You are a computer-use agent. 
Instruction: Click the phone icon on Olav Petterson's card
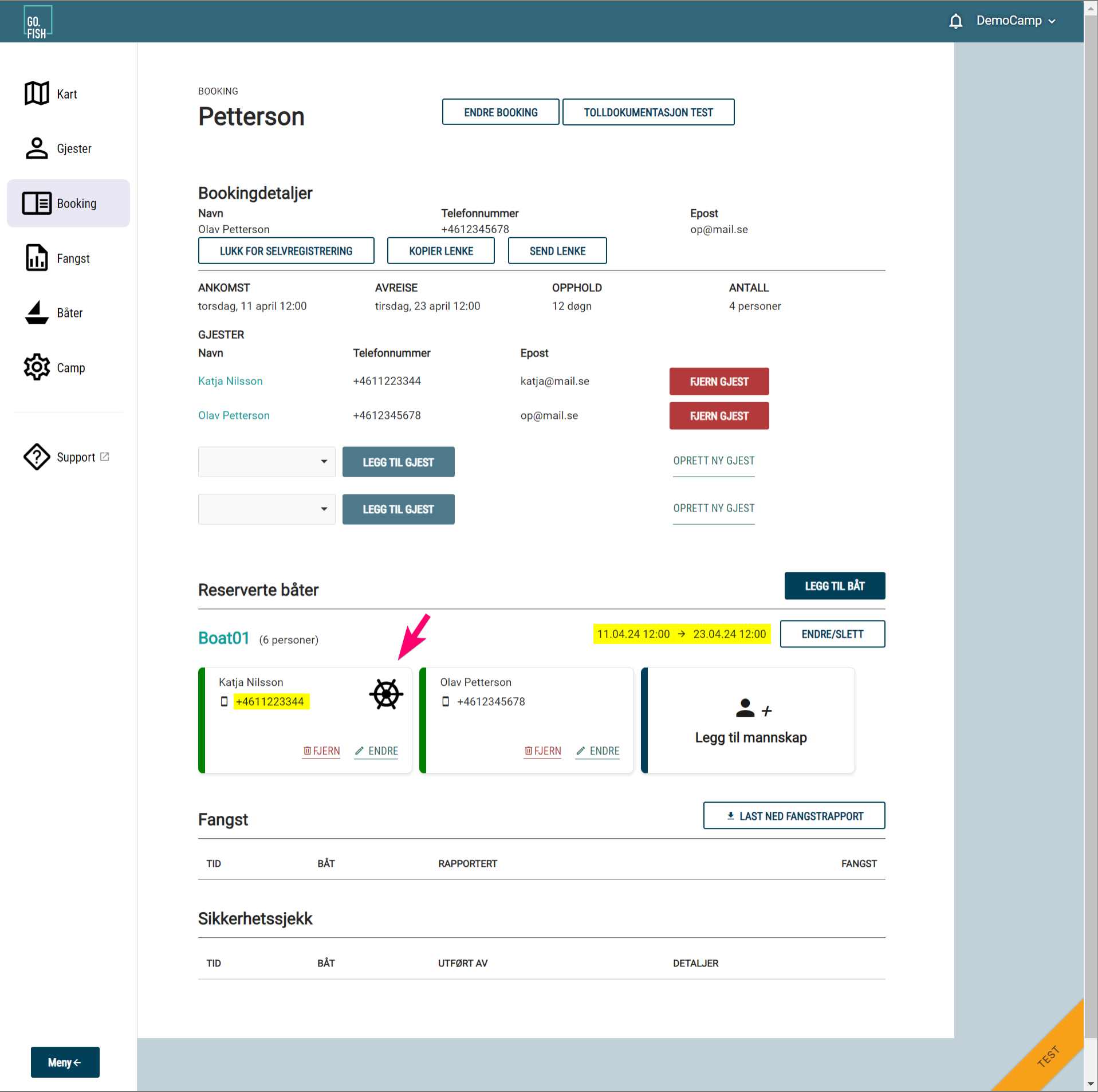[445, 701]
